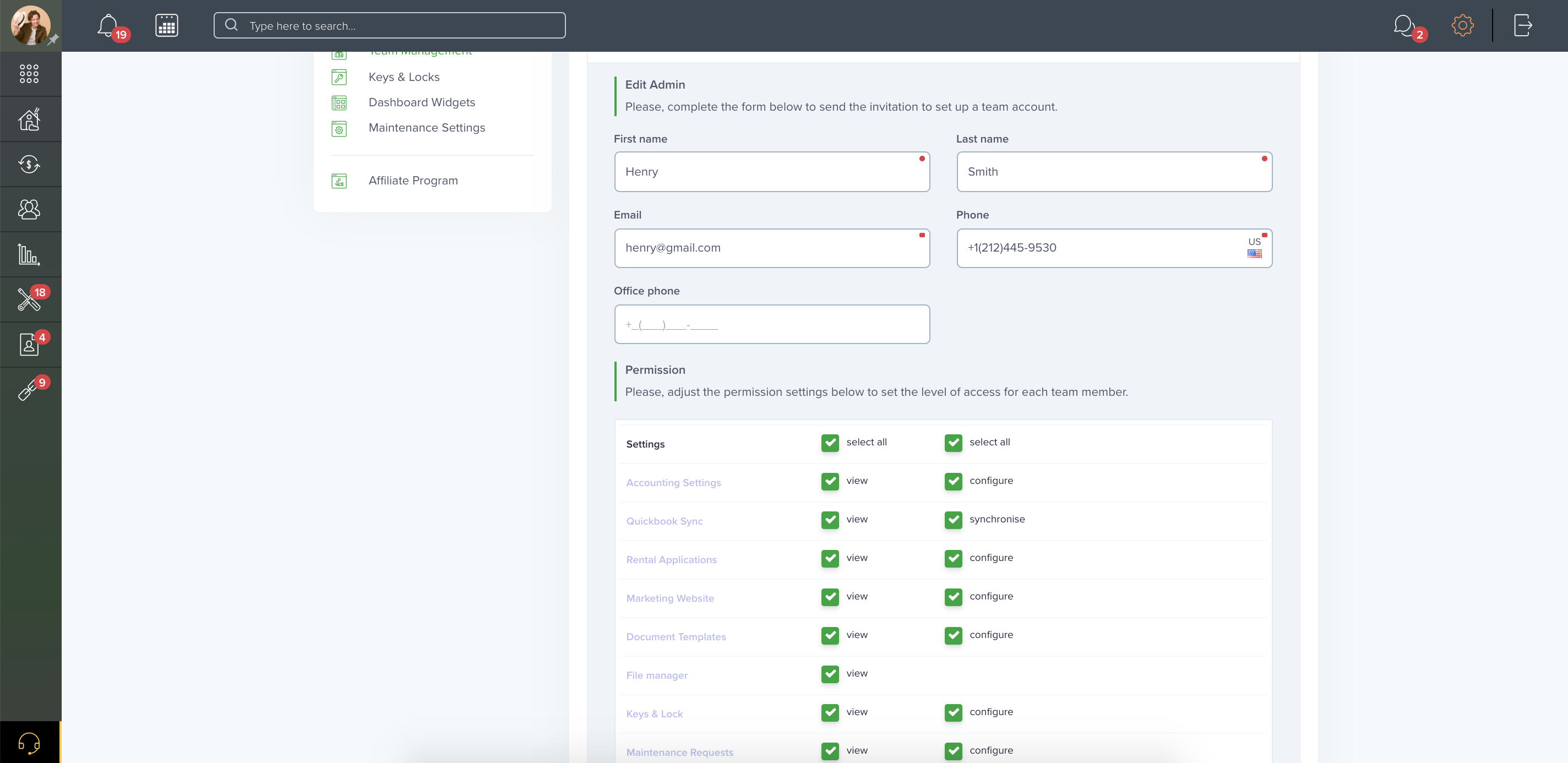1568x763 pixels.
Task: Click the Maintenance Requests permission label
Action: click(x=679, y=753)
